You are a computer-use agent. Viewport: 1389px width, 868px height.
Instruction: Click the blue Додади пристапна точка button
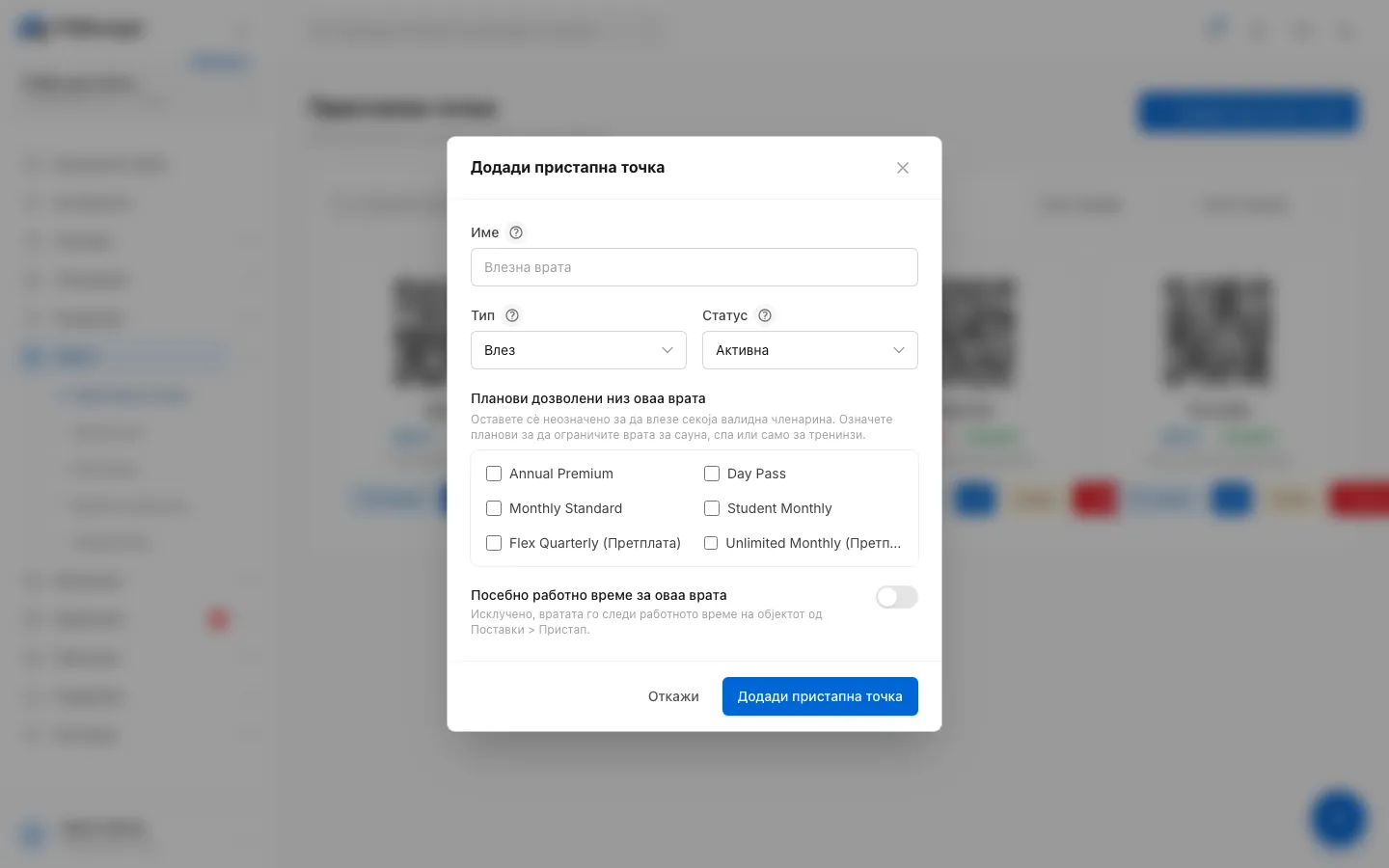coord(820,696)
